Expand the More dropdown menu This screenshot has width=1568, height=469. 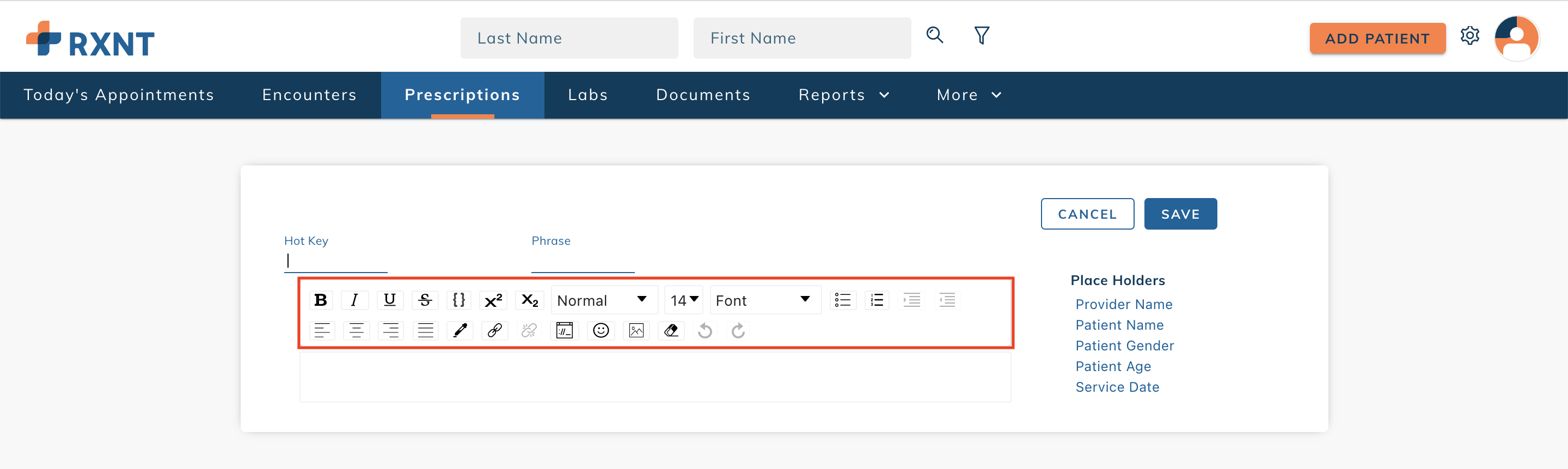969,95
